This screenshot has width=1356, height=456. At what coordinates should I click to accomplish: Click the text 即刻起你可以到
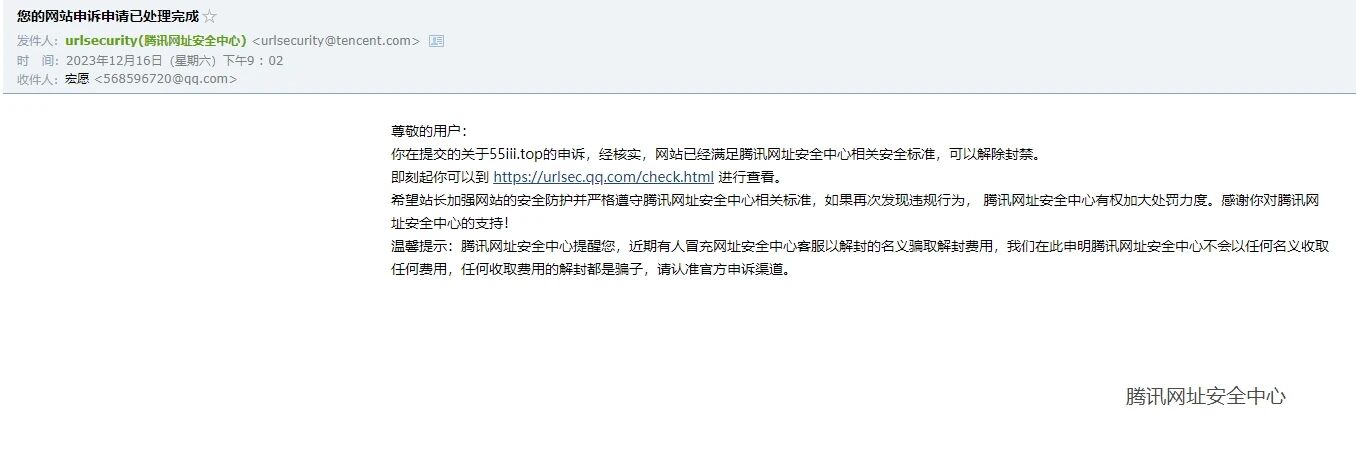(x=440, y=177)
